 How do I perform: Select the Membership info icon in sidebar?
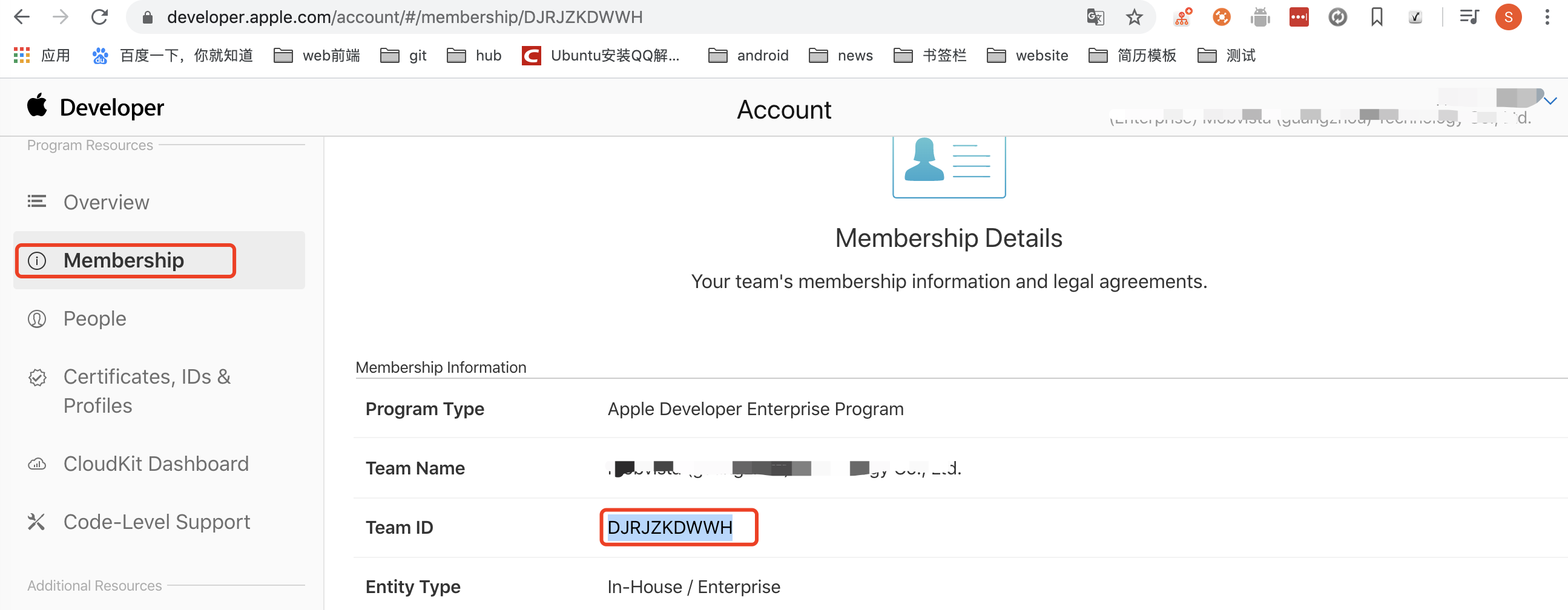click(36, 261)
